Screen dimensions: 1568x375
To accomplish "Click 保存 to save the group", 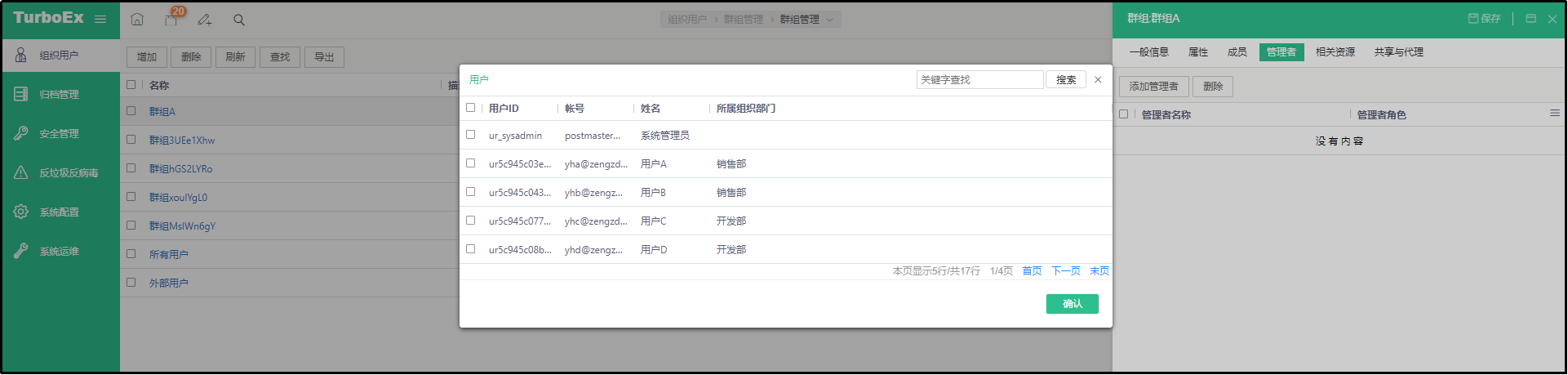I will (1484, 19).
